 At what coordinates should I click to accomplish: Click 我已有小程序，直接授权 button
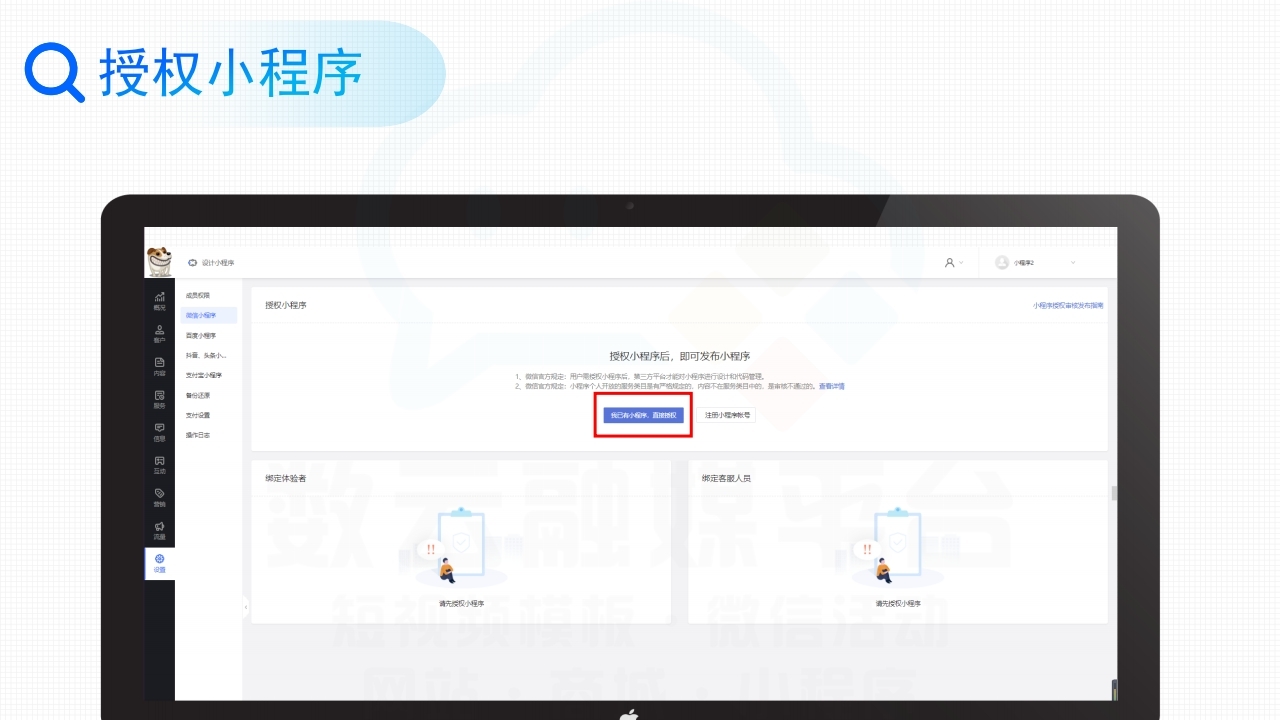coord(644,415)
